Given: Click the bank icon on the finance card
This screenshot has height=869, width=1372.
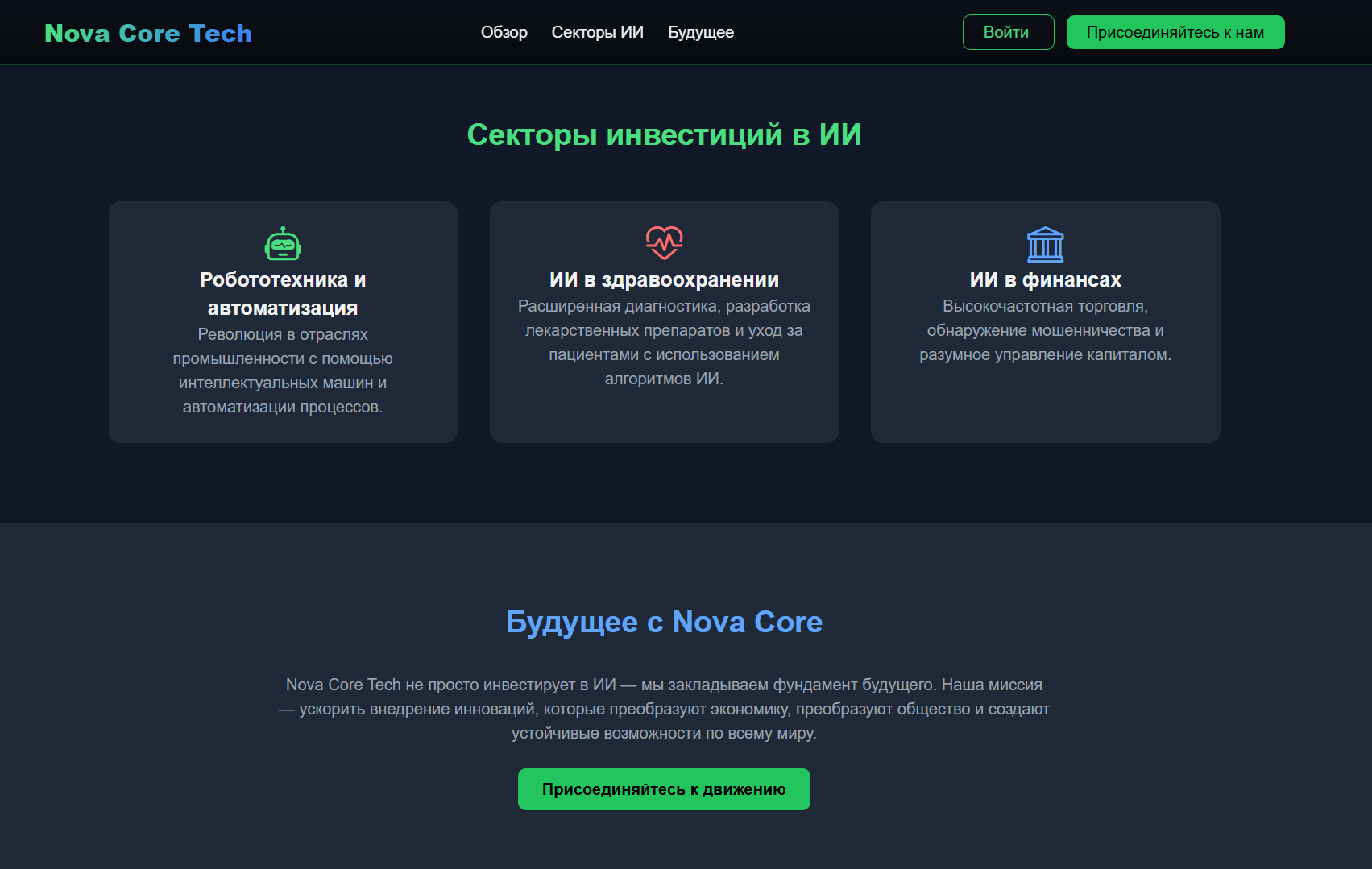Looking at the screenshot, I should tap(1045, 244).
